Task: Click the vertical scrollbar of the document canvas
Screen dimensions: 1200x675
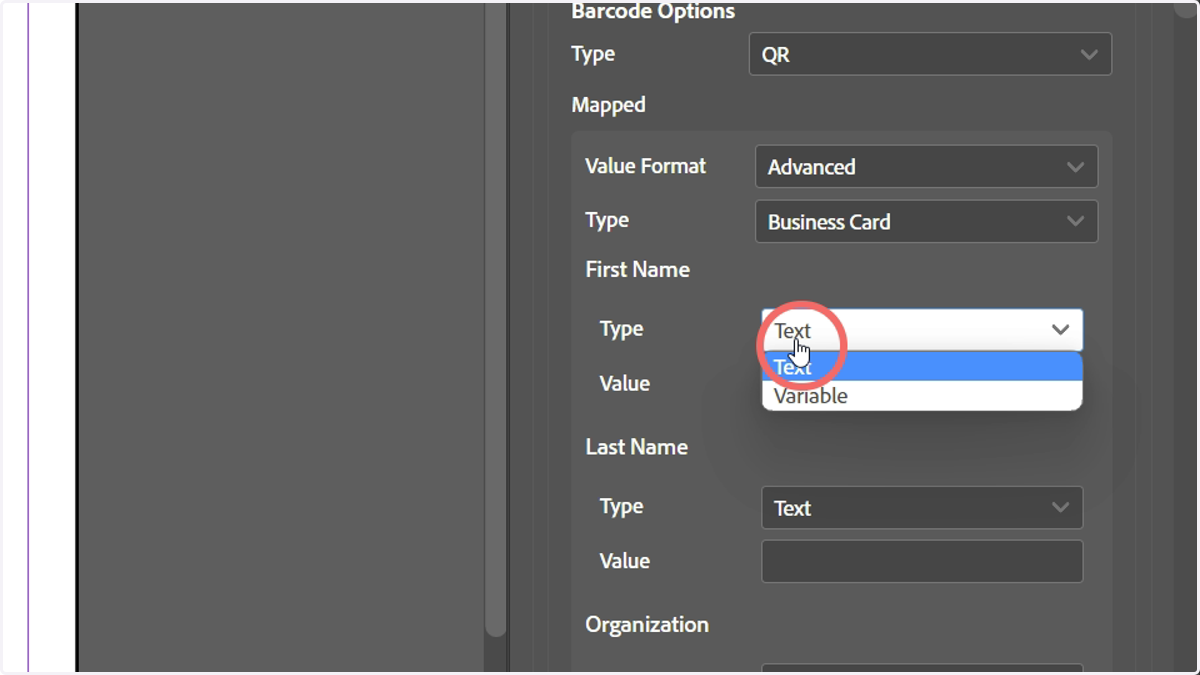Action: point(495,320)
